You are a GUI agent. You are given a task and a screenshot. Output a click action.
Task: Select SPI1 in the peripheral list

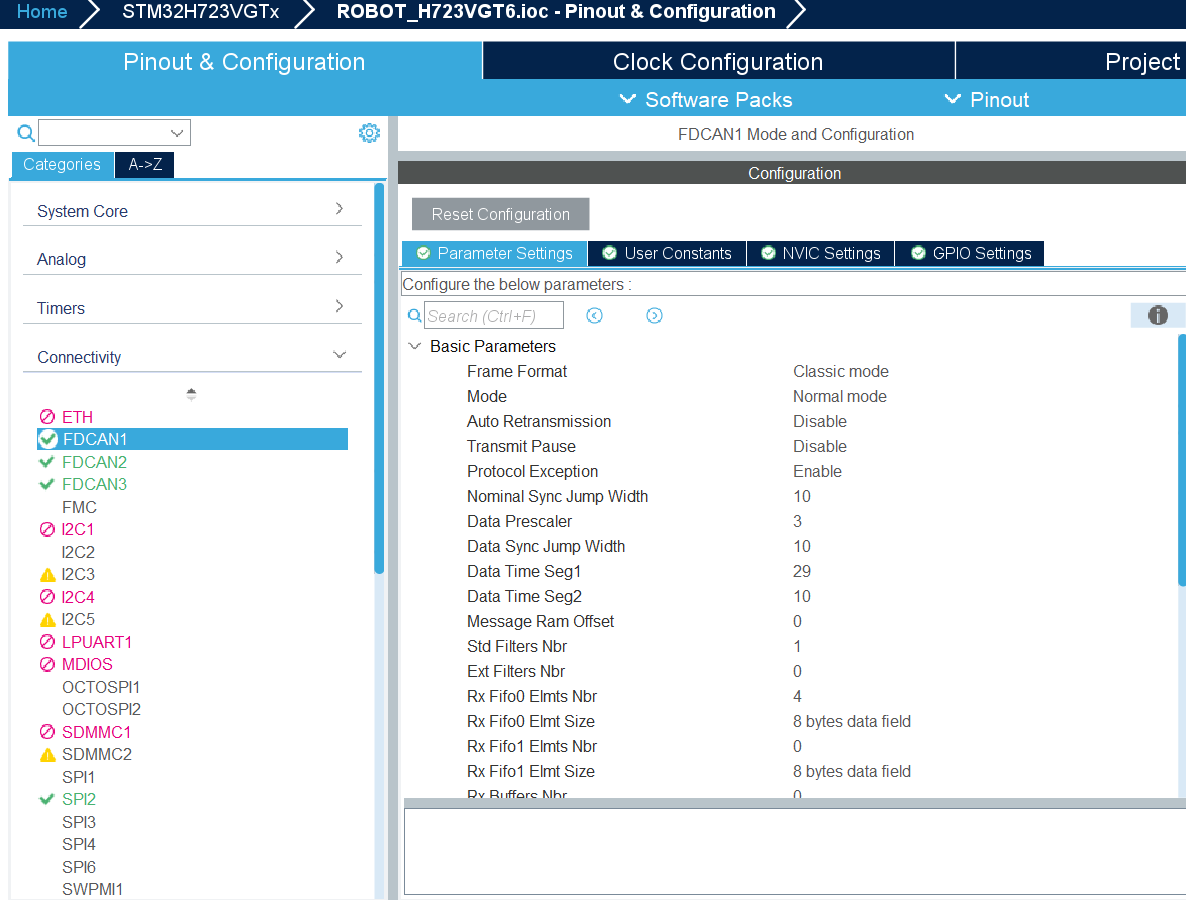tap(79, 777)
